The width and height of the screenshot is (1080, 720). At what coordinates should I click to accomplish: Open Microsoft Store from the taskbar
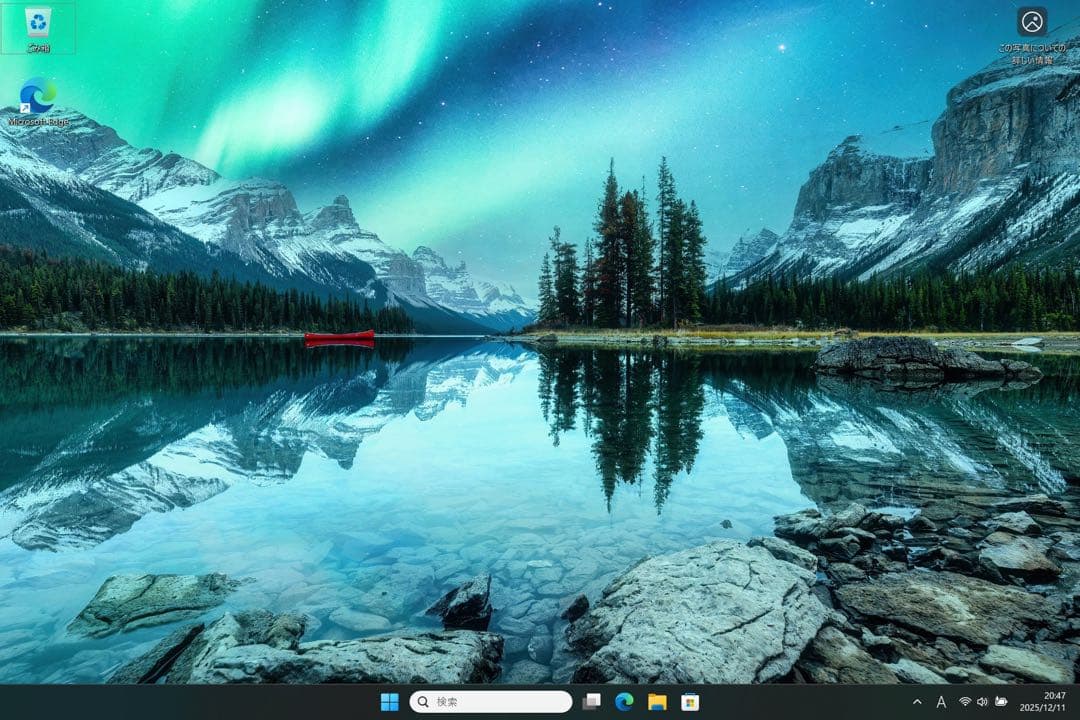tap(689, 702)
